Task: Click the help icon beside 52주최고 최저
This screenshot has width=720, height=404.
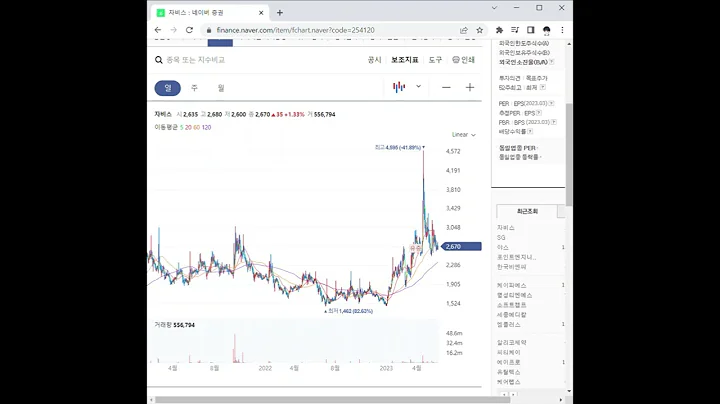Action: (542, 87)
